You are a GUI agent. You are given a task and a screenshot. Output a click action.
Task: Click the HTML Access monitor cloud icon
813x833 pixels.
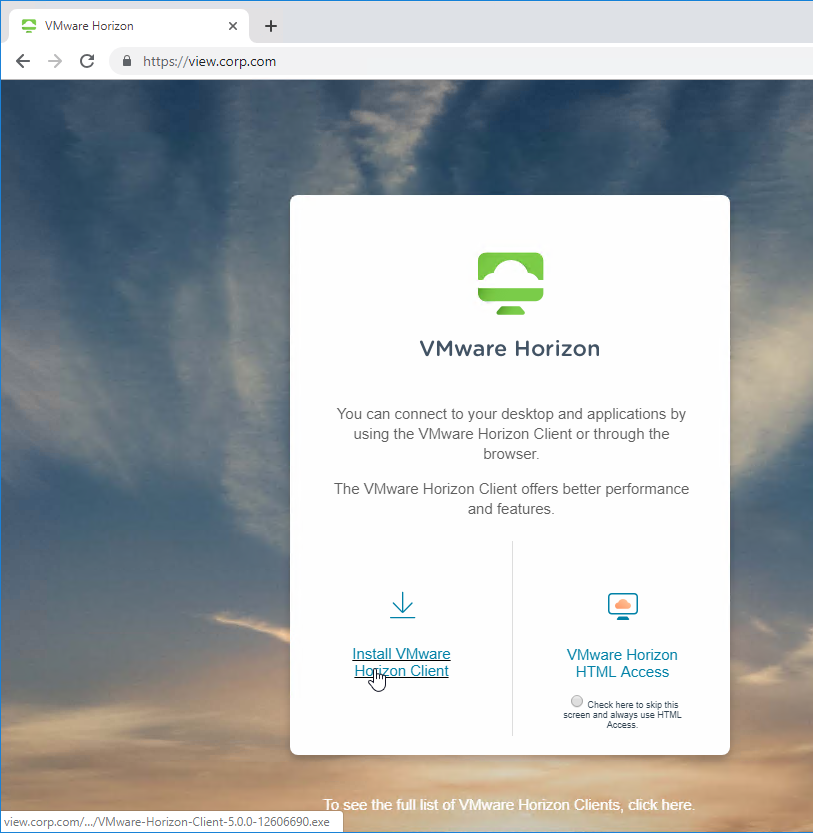click(x=623, y=606)
